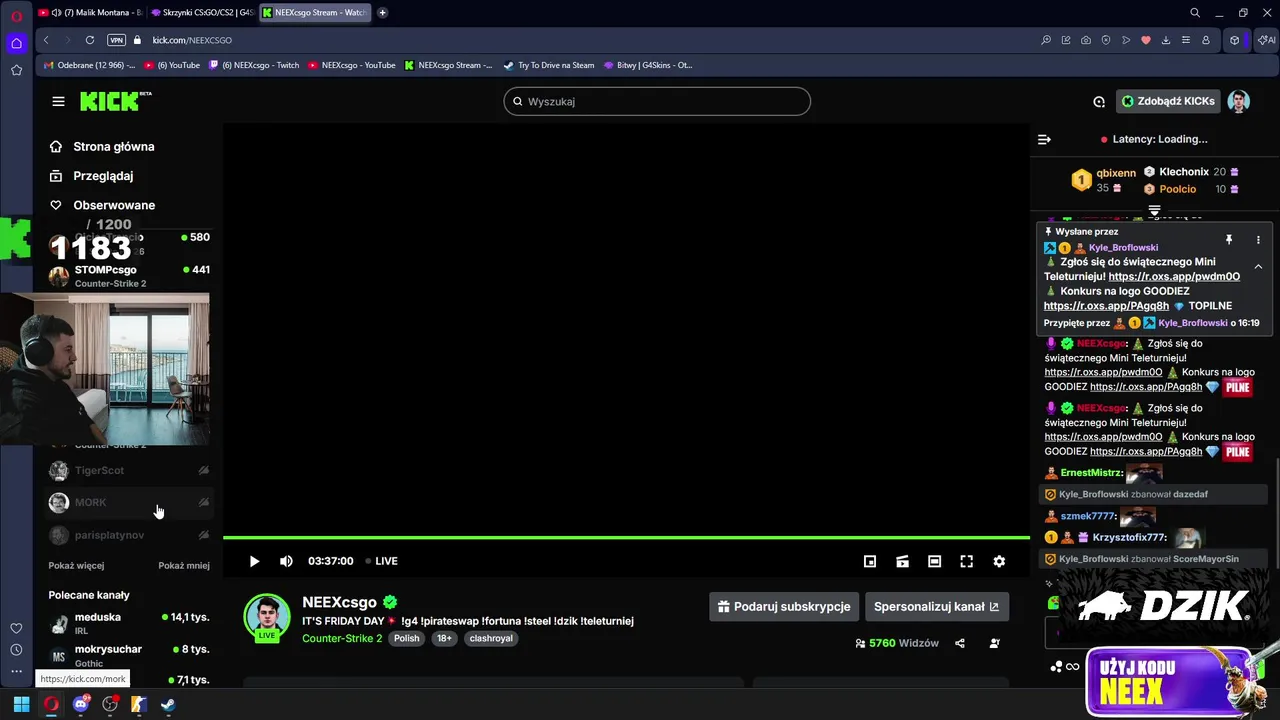Image resolution: width=1280 pixels, height=720 pixels.
Task: Reload the page
Action: 90,40
